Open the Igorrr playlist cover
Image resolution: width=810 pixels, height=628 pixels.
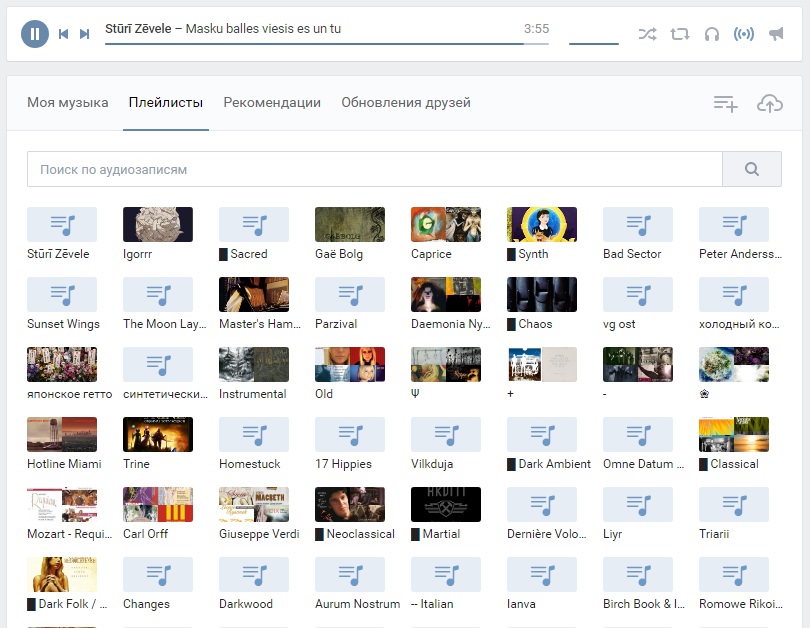pos(158,224)
